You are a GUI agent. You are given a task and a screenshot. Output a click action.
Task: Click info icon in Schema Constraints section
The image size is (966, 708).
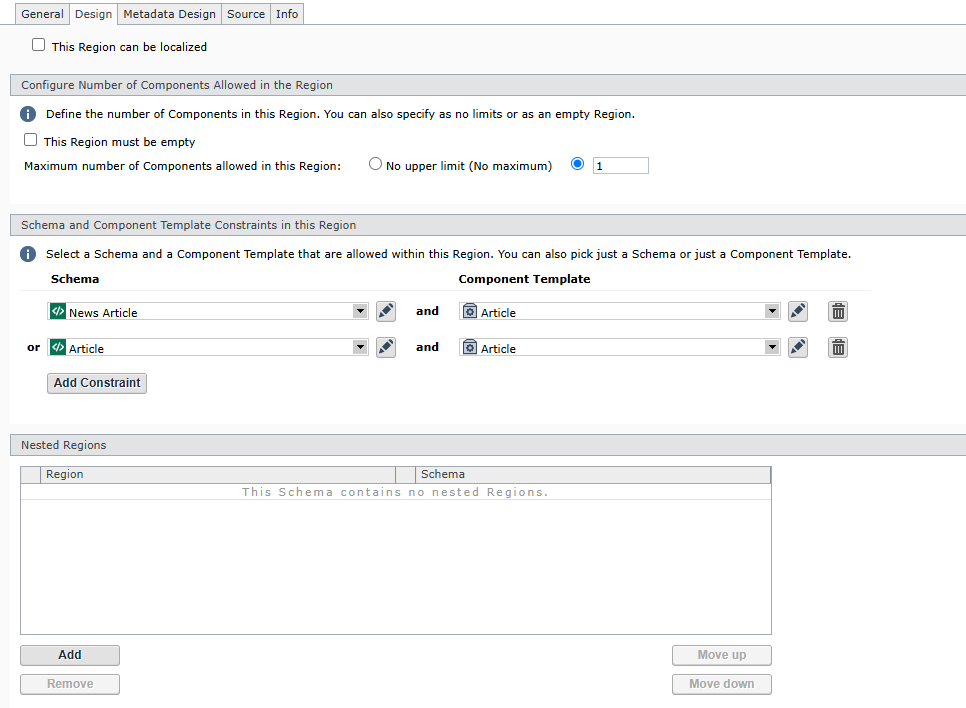pyautogui.click(x=29, y=254)
